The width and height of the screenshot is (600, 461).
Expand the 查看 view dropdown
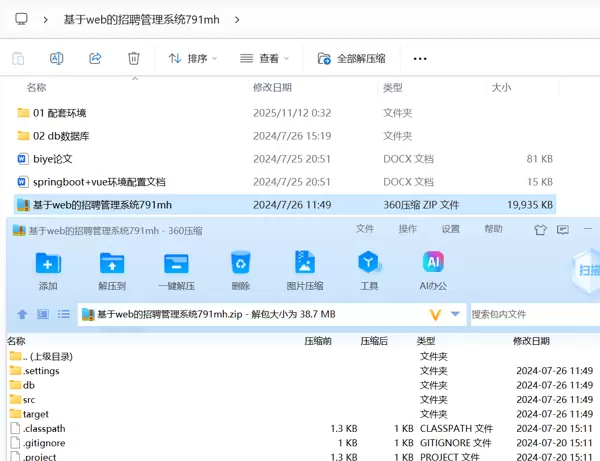[265, 59]
